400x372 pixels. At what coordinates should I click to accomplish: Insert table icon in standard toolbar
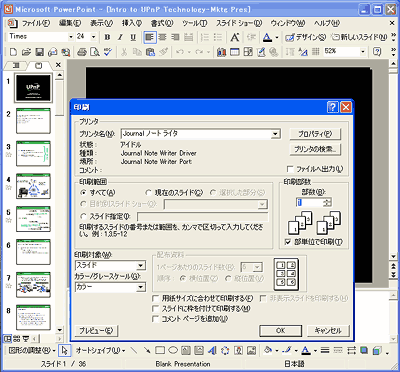235,52
